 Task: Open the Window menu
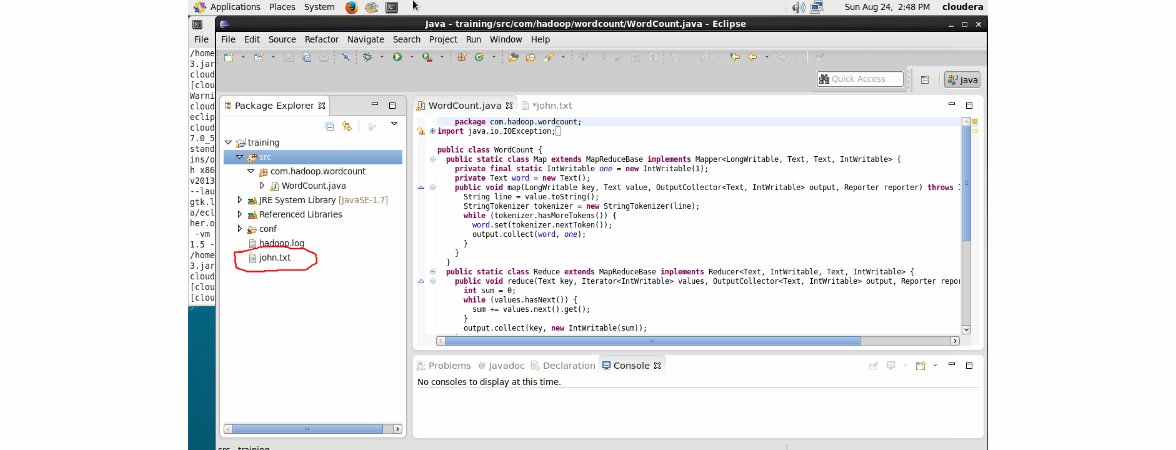click(x=506, y=39)
